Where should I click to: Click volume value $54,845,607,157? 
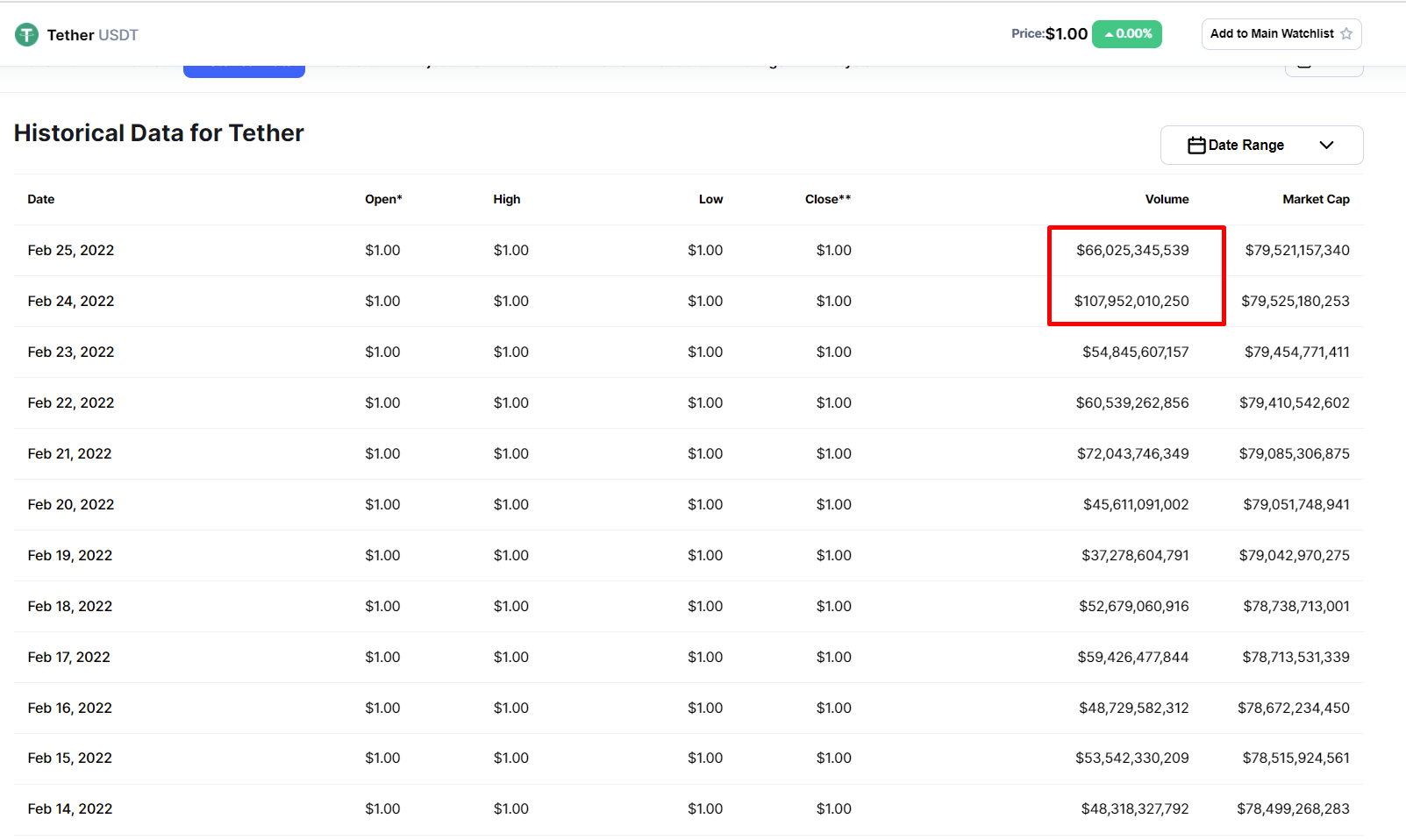point(1136,352)
